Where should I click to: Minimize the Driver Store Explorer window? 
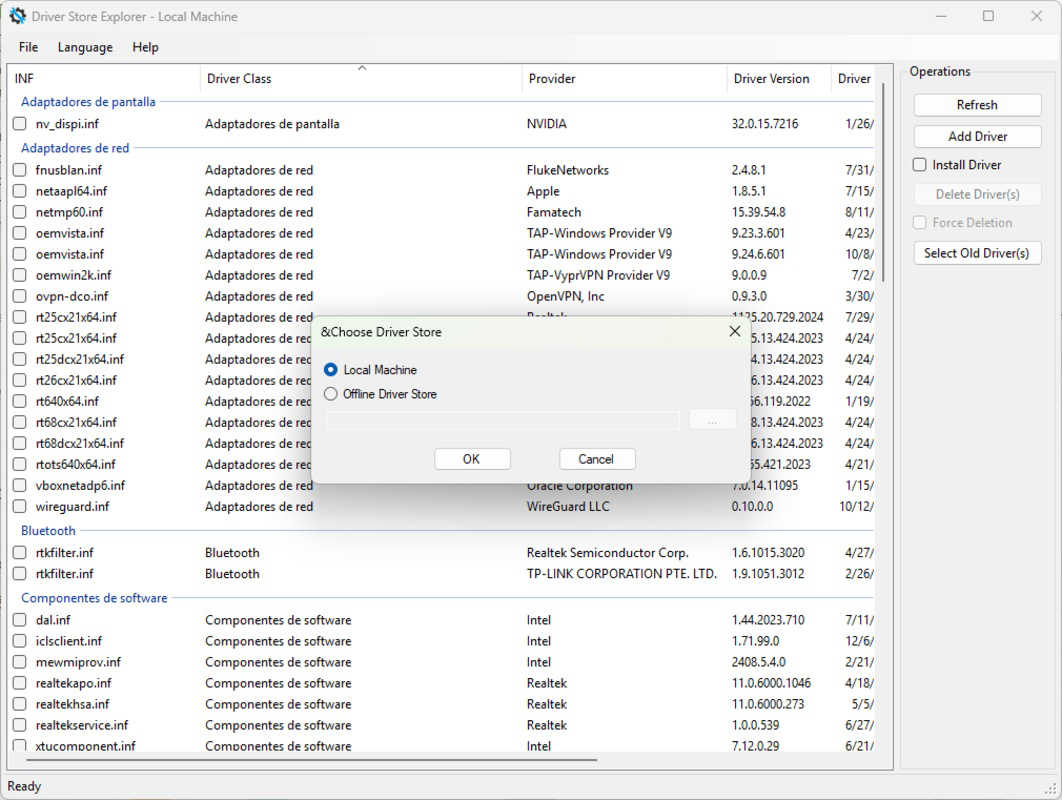point(941,16)
